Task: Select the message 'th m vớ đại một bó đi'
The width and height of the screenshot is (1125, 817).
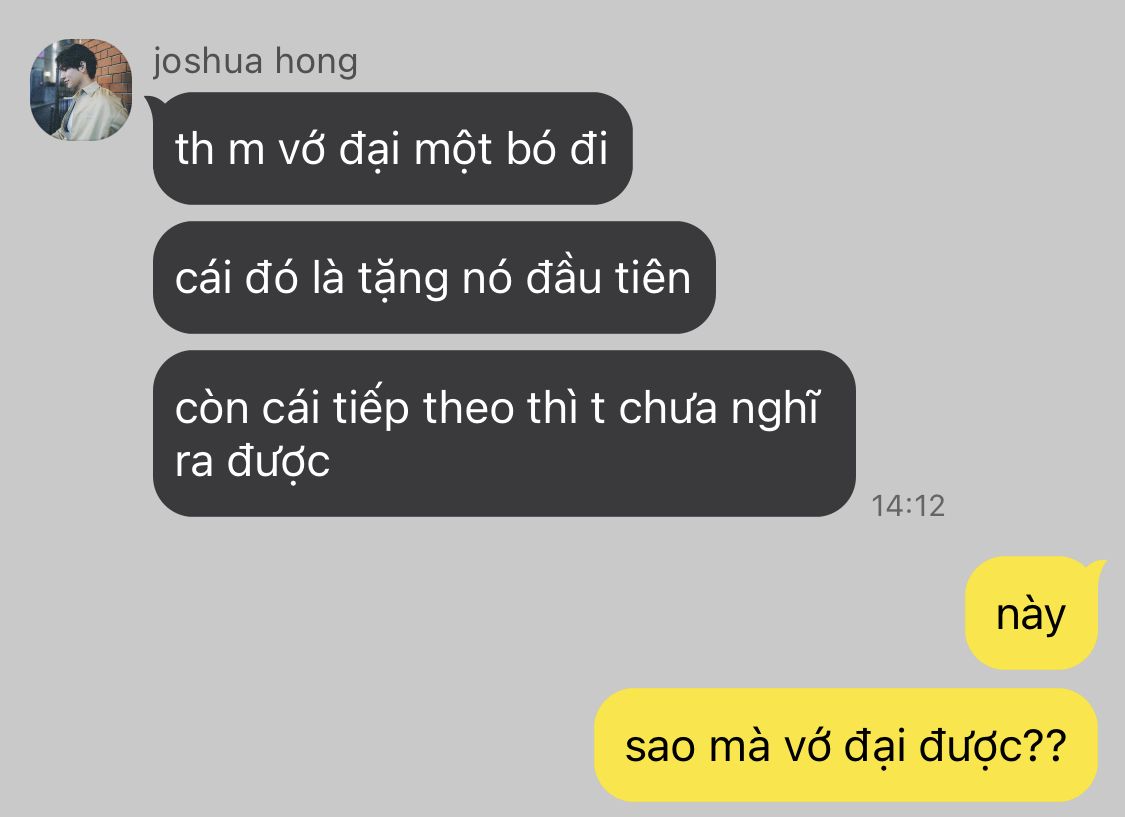Action: click(392, 148)
